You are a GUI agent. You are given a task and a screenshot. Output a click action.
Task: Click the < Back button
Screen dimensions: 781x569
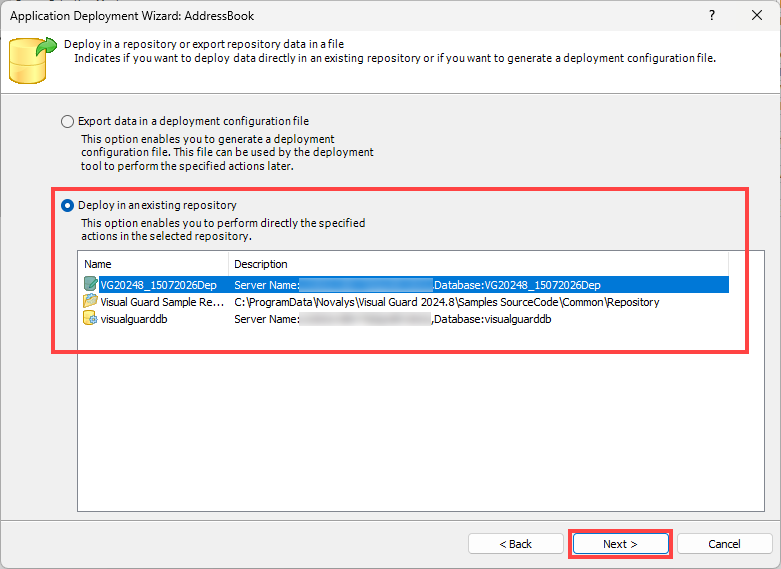(516, 544)
